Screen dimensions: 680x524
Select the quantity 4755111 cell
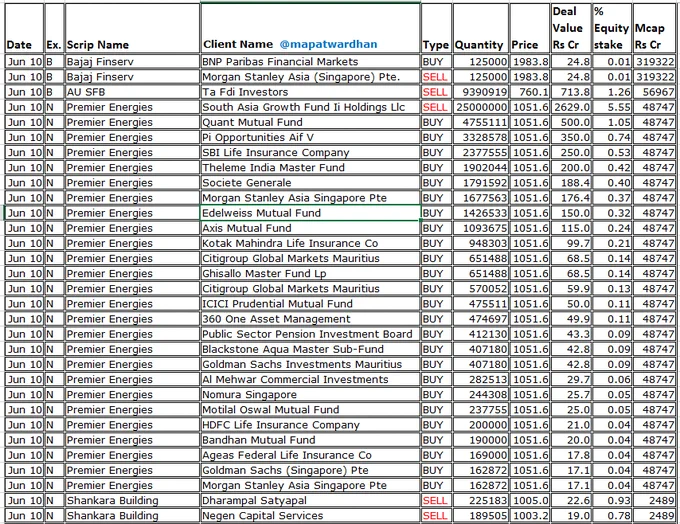click(x=481, y=122)
